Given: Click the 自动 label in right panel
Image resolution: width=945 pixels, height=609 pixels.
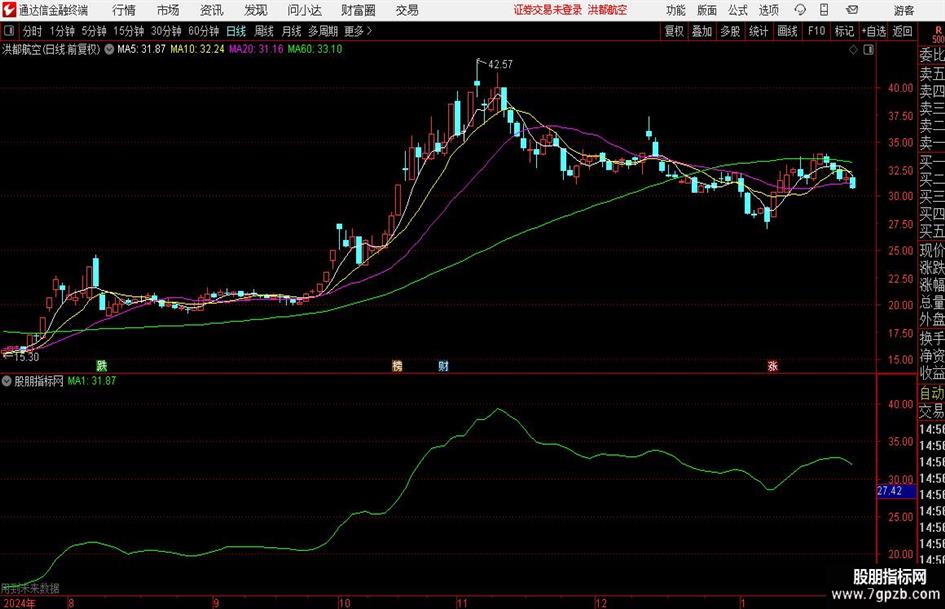Looking at the screenshot, I should [x=932, y=393].
